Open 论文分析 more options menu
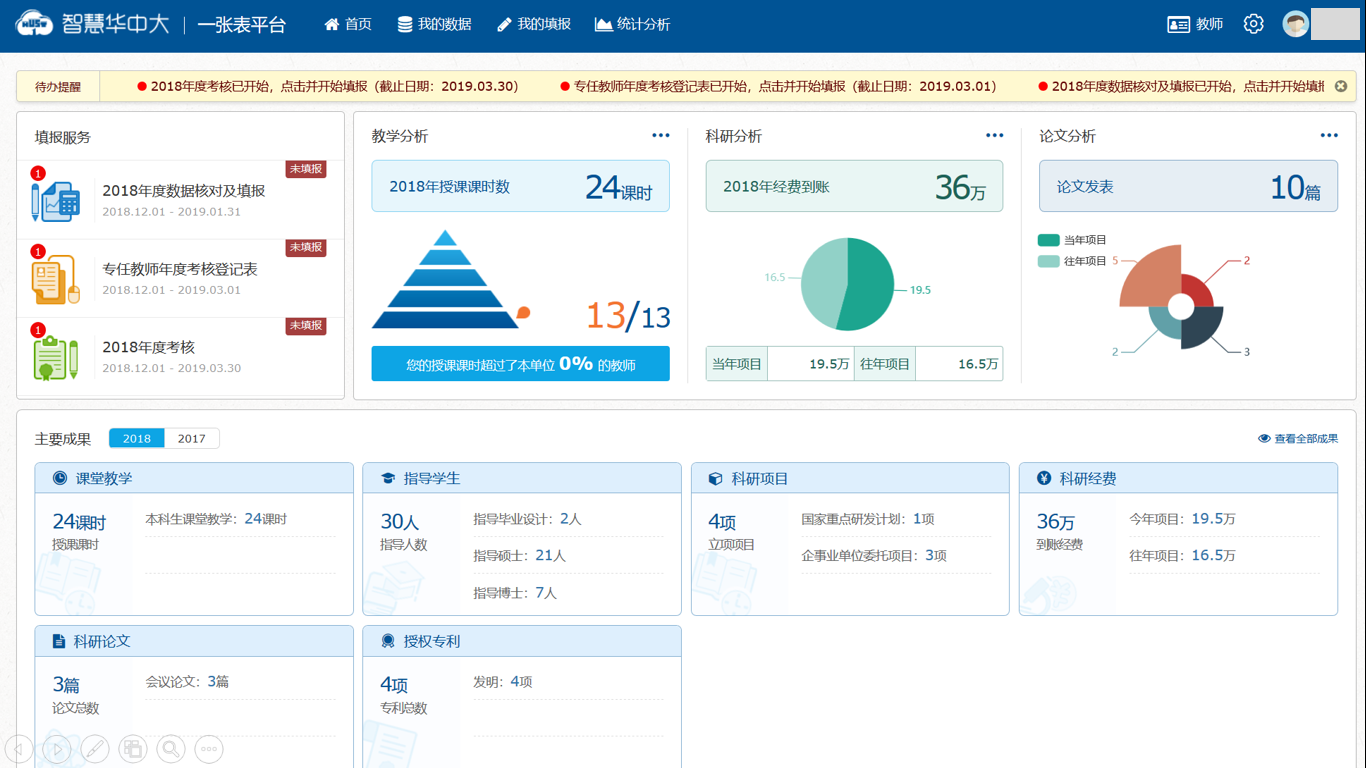 [x=1328, y=136]
